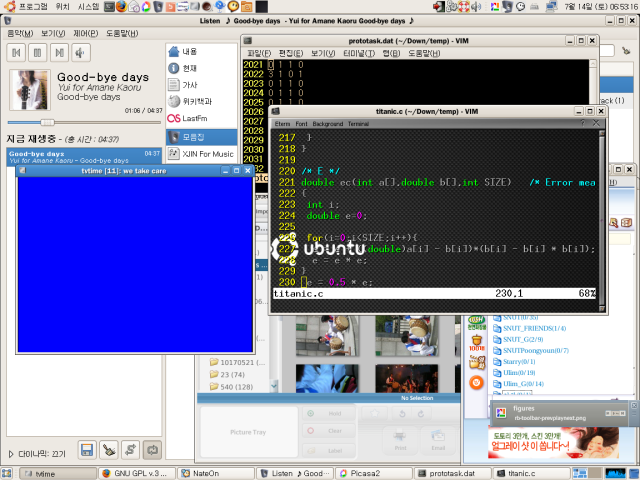This screenshot has height=480, width=640.
Task: Open Background menu in titanic.c window
Action: [327, 124]
